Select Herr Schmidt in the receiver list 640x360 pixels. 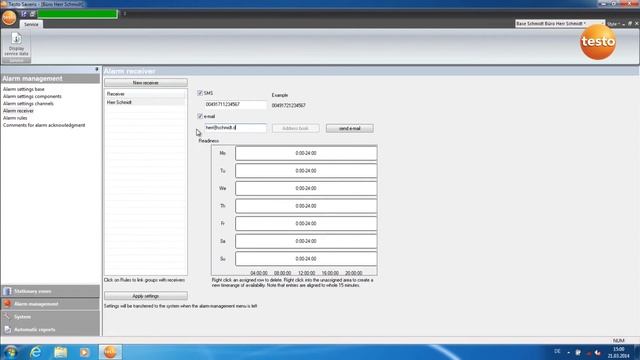coord(145,102)
